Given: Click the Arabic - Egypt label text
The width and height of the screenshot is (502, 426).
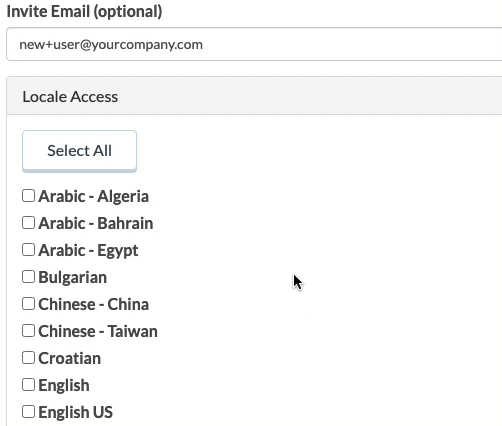Looking at the screenshot, I should click(x=88, y=251).
